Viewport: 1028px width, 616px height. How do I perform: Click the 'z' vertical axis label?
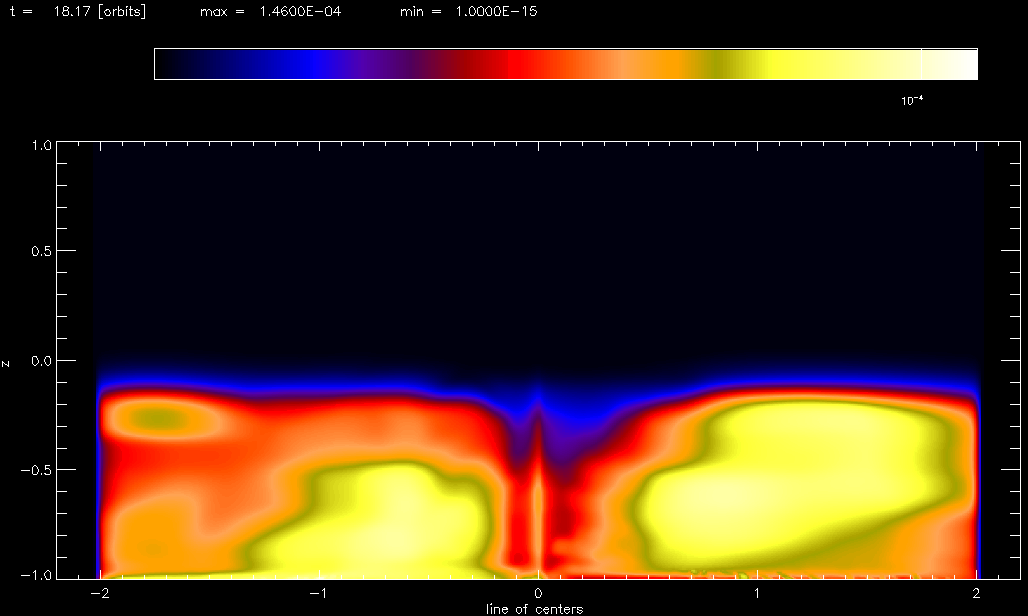(x=7, y=362)
